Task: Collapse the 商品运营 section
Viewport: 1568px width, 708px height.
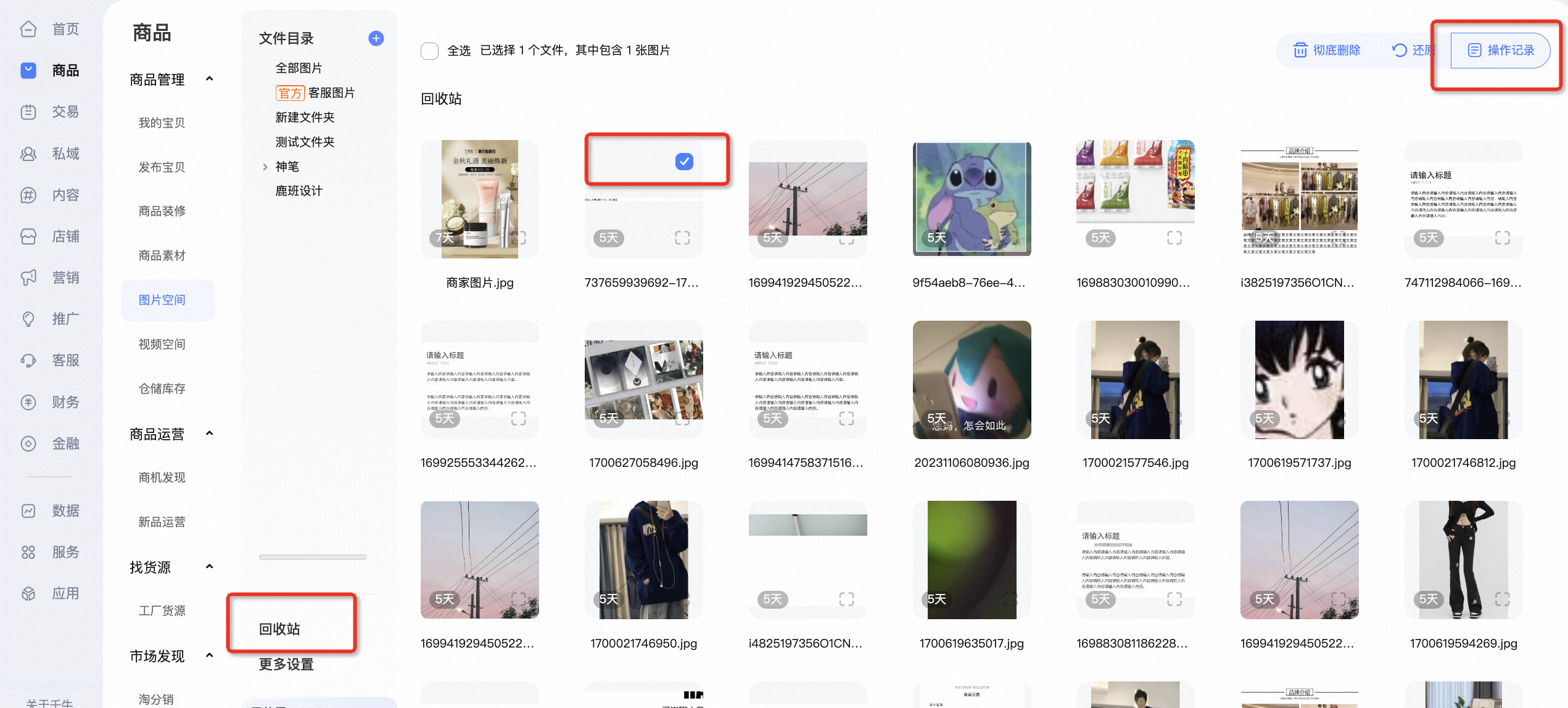Action: click(x=210, y=434)
